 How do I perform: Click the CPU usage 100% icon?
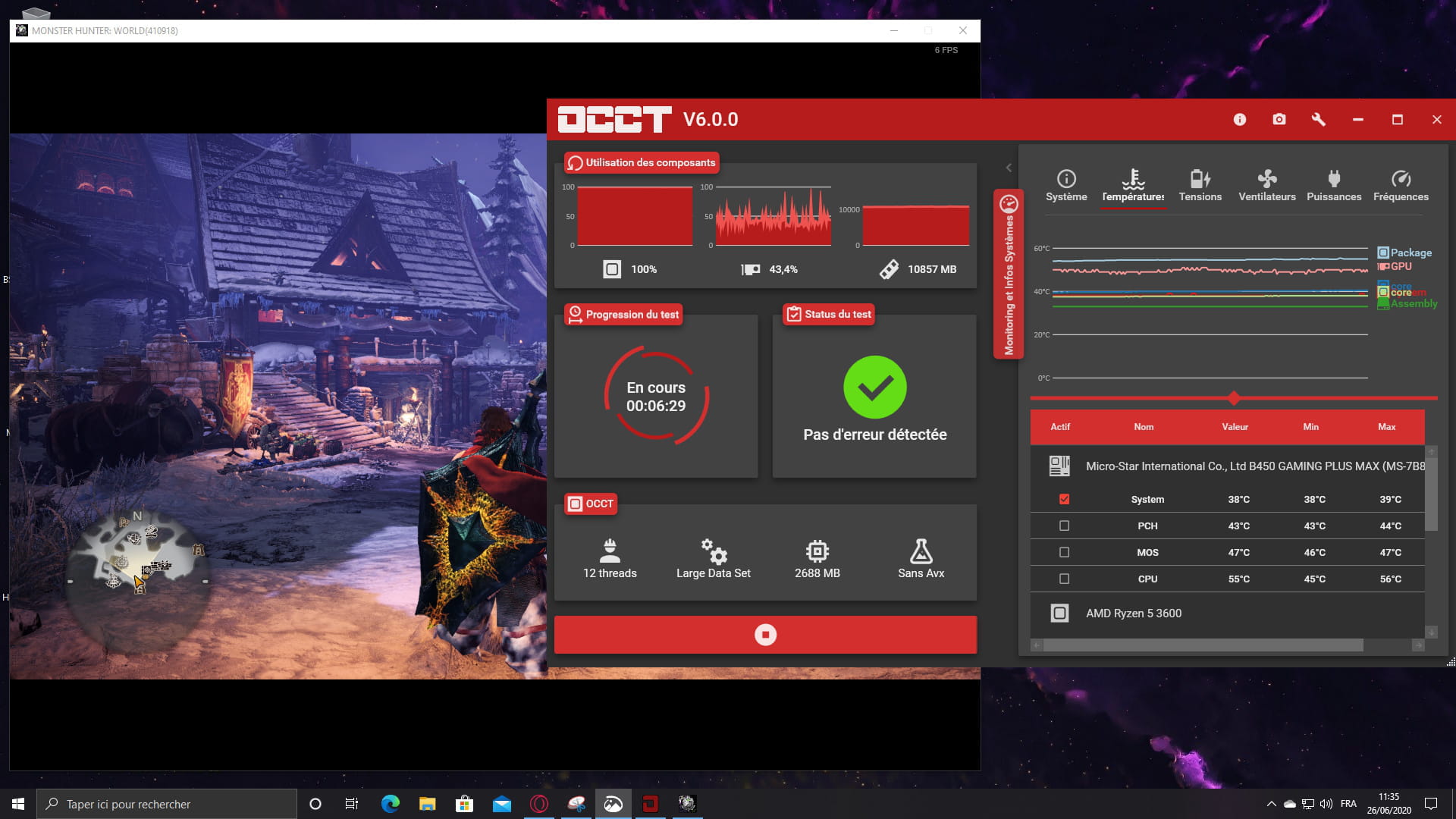(612, 269)
